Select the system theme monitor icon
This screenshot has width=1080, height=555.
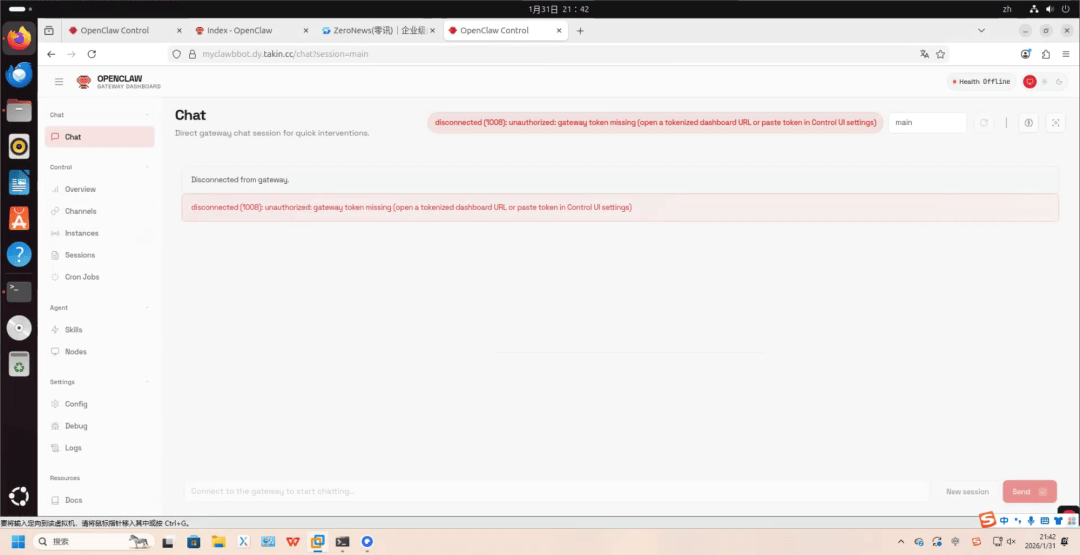(x=1030, y=82)
